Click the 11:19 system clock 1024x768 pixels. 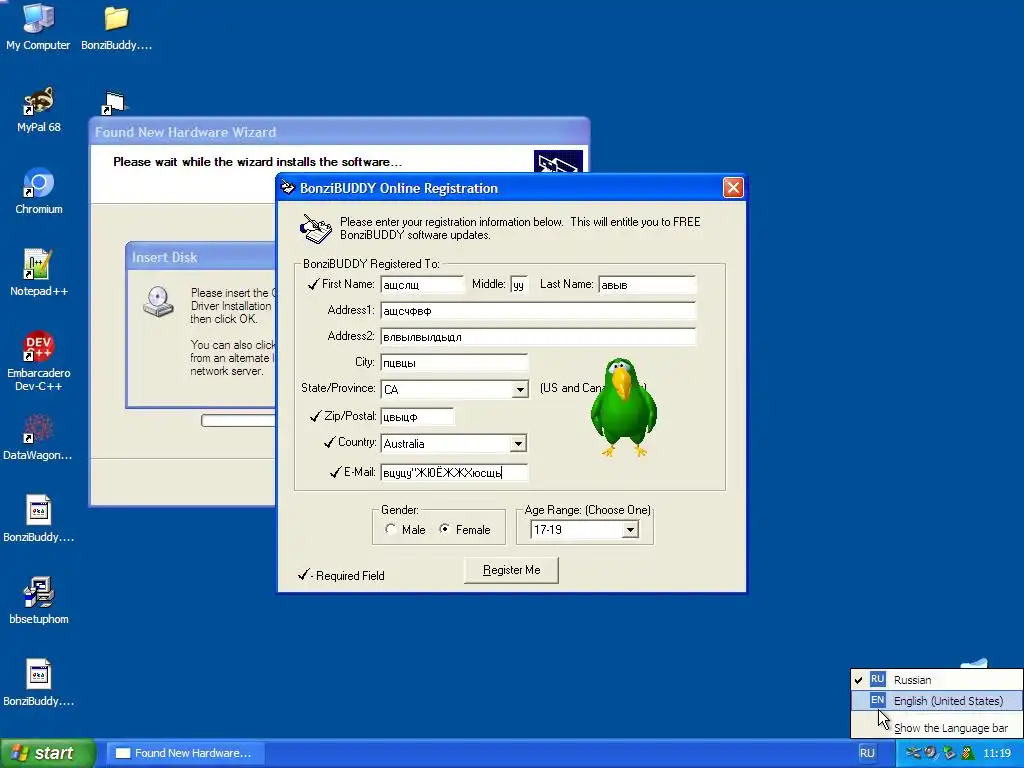[997, 753]
